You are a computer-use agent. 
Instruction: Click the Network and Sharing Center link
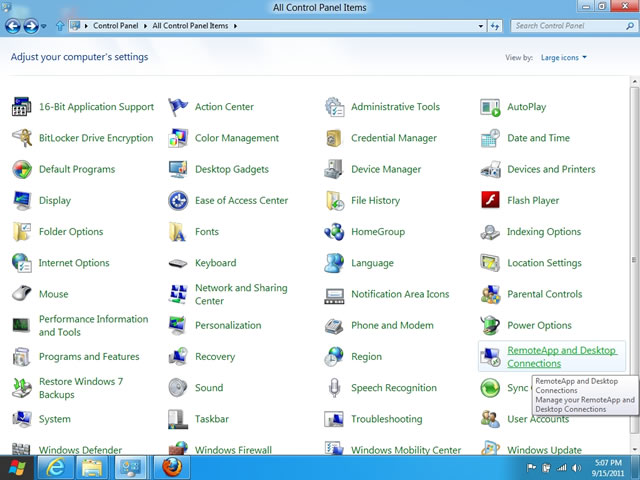pyautogui.click(x=241, y=294)
